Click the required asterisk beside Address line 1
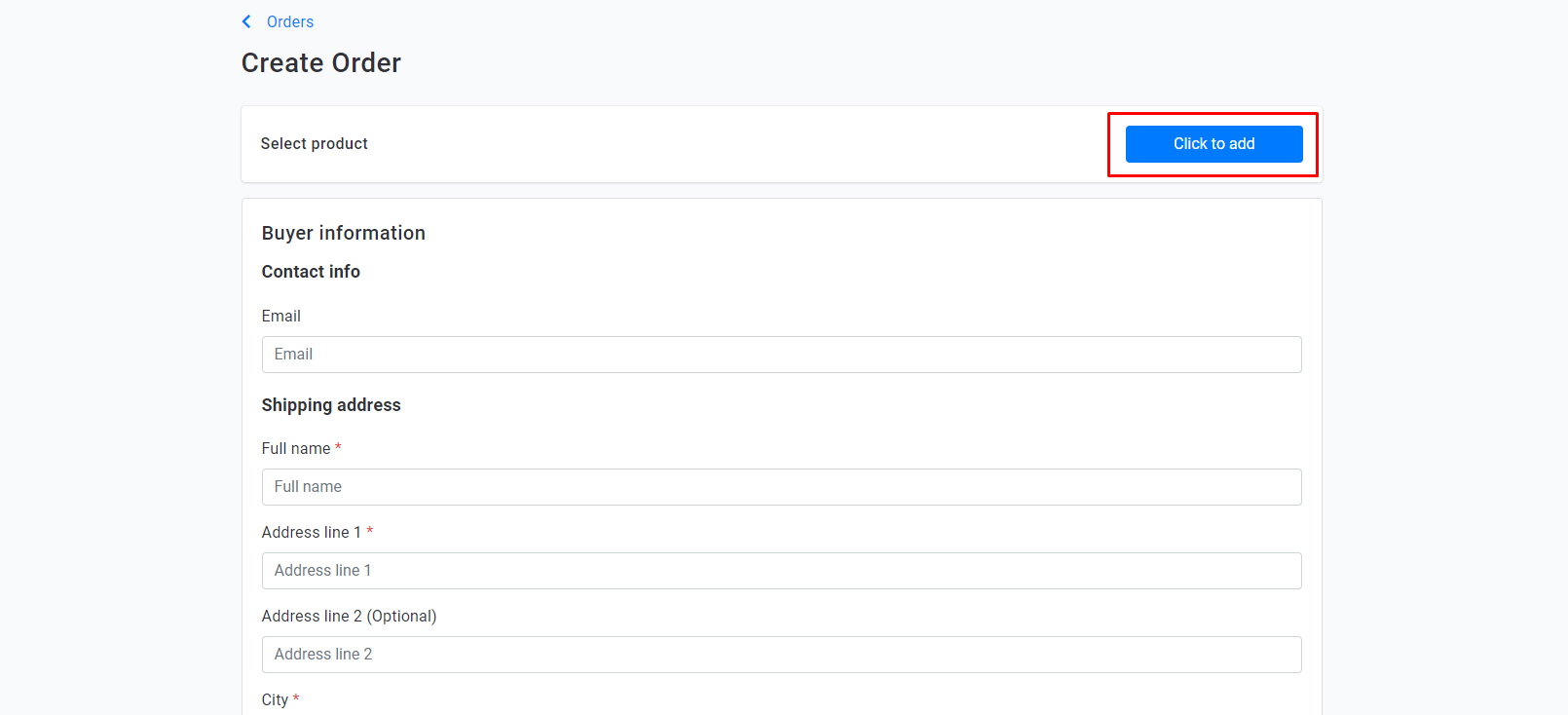The width and height of the screenshot is (1568, 715). [369, 531]
